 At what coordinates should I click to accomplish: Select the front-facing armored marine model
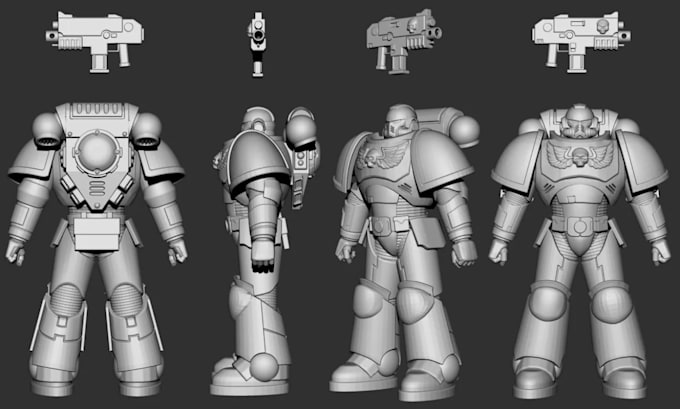click(579, 251)
